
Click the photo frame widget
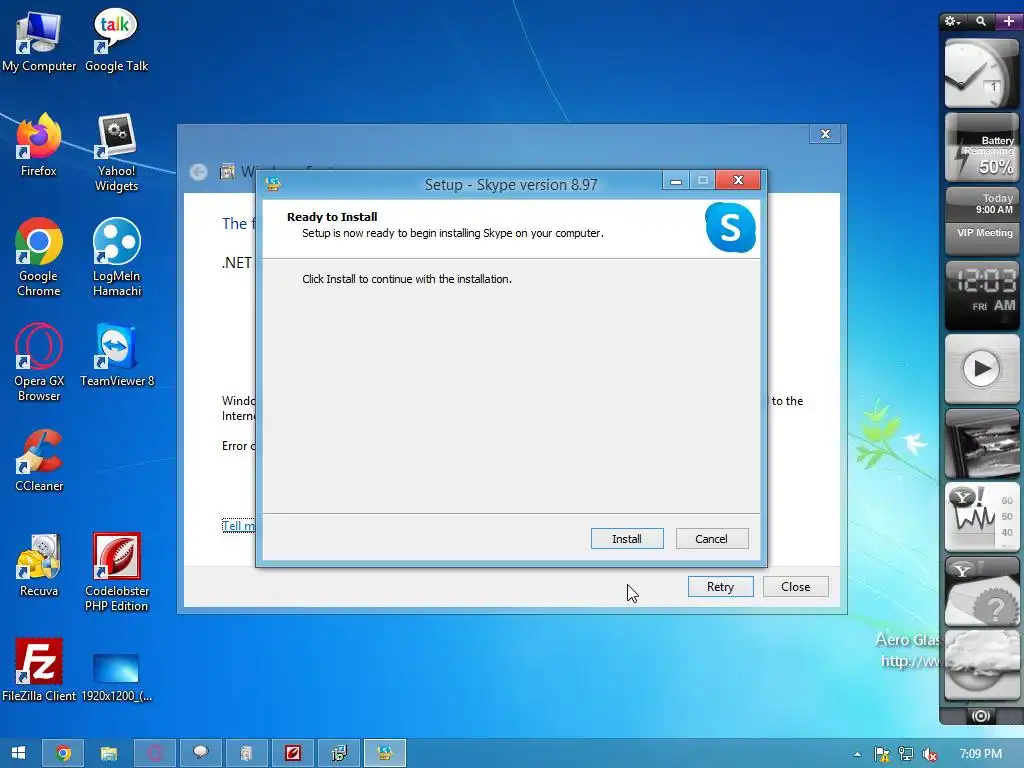tap(982, 444)
